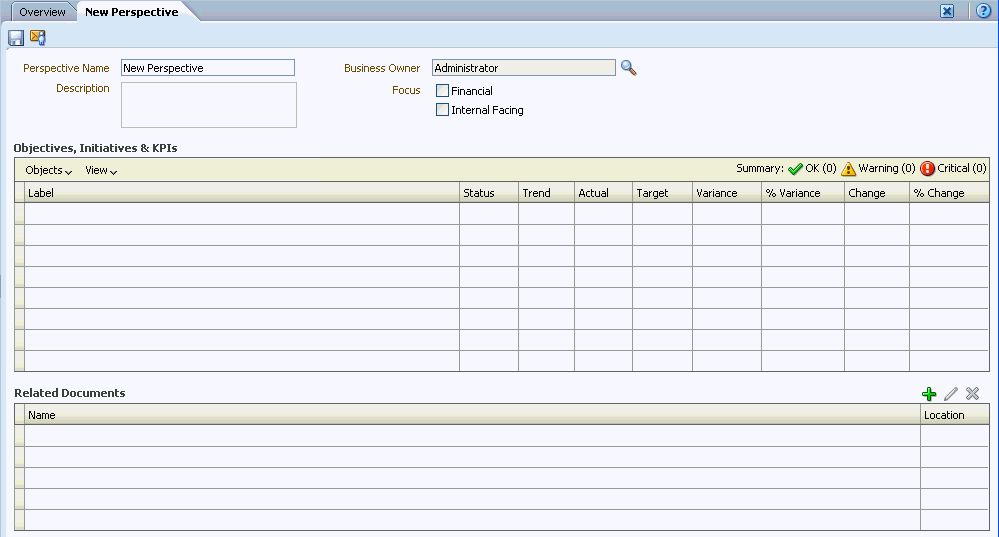Image resolution: width=999 pixels, height=537 pixels.
Task: Click the Actual column header
Action: (x=603, y=192)
